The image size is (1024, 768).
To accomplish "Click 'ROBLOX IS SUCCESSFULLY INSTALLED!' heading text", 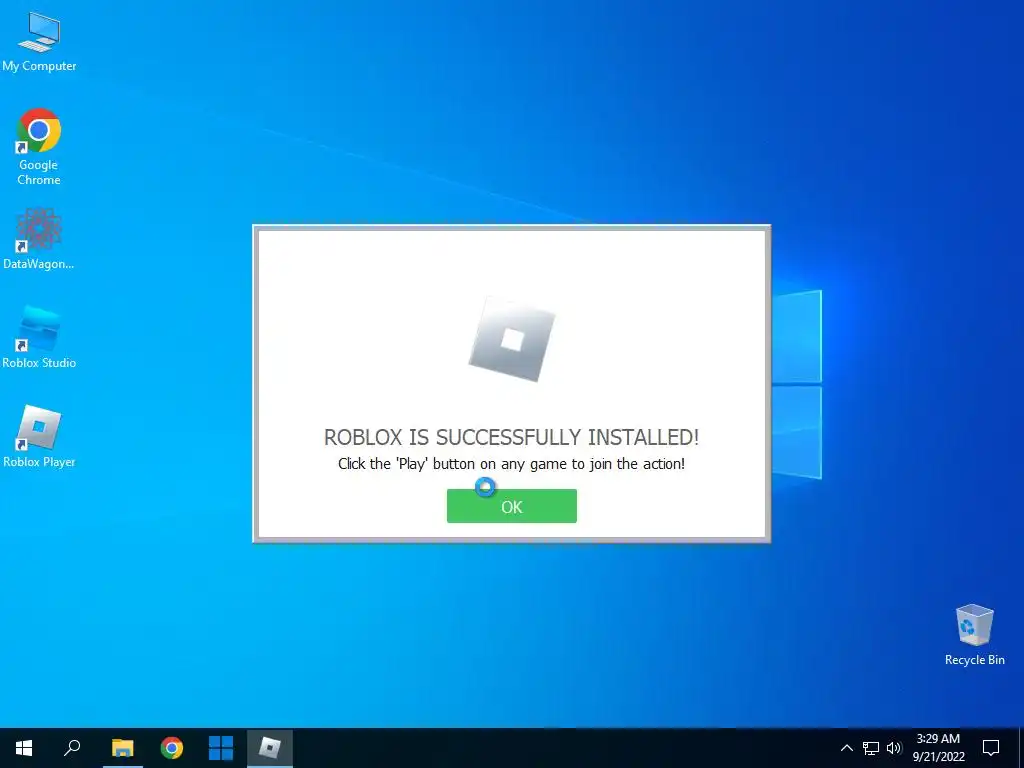I will click(511, 437).
